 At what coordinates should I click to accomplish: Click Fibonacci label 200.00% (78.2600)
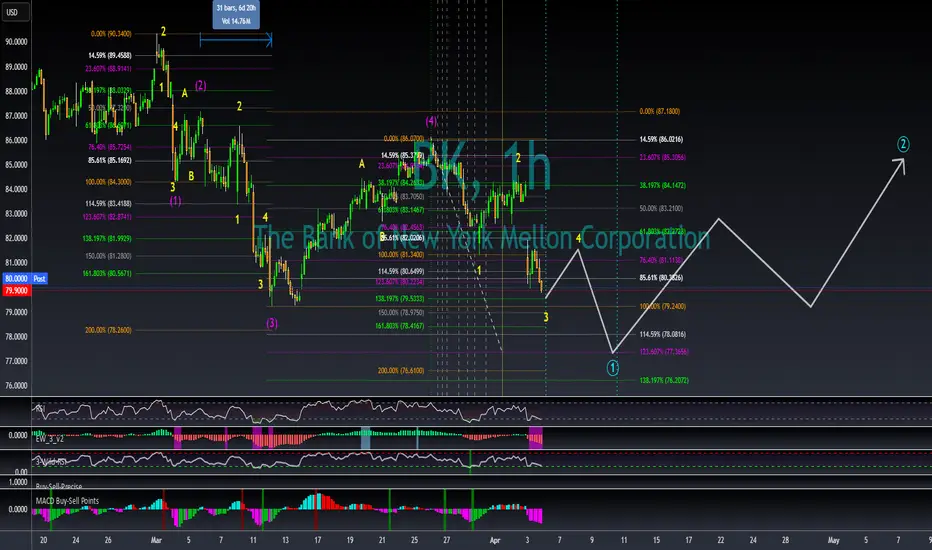[x=109, y=330]
